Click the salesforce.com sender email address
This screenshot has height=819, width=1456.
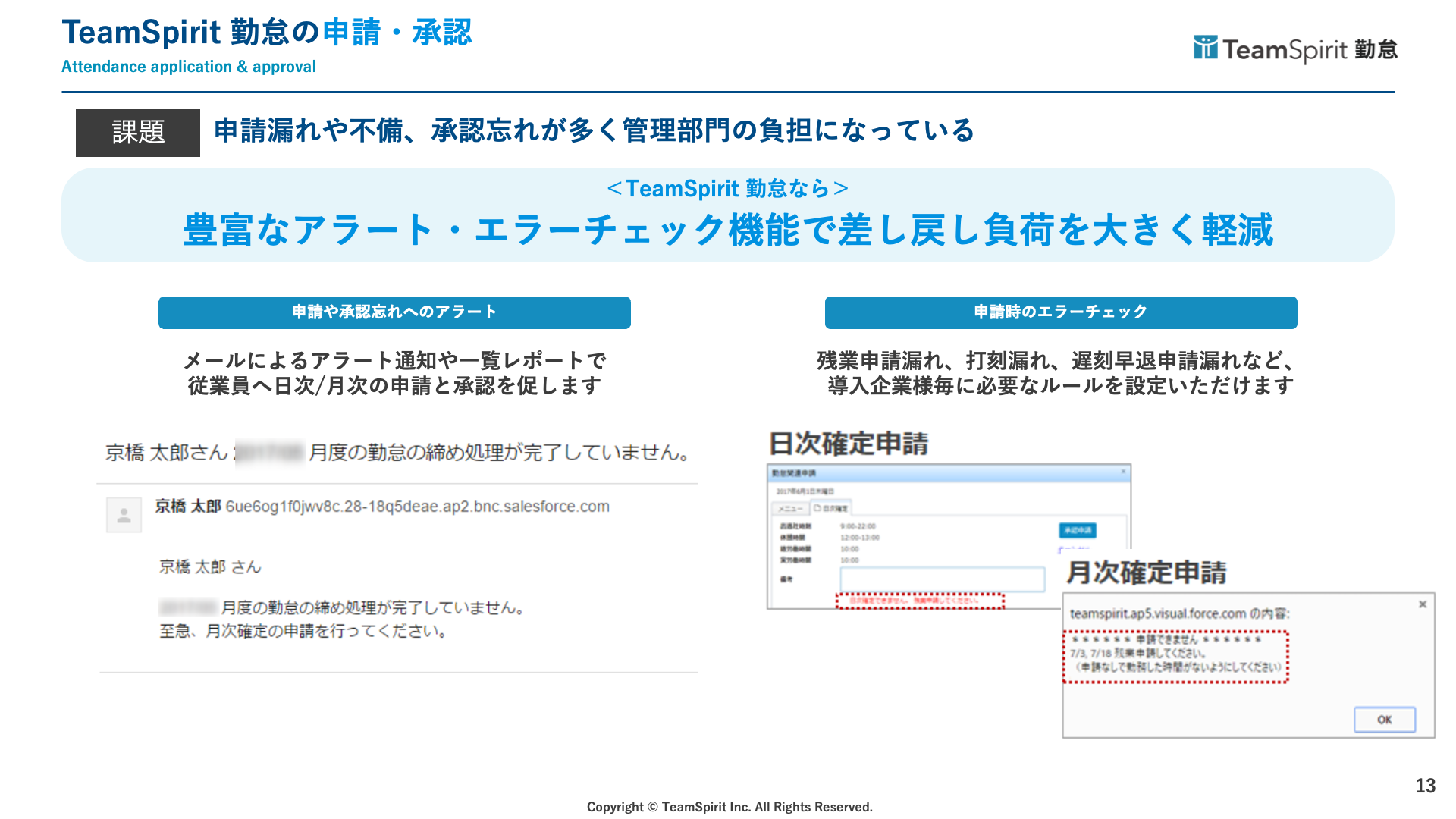pyautogui.click(x=417, y=507)
